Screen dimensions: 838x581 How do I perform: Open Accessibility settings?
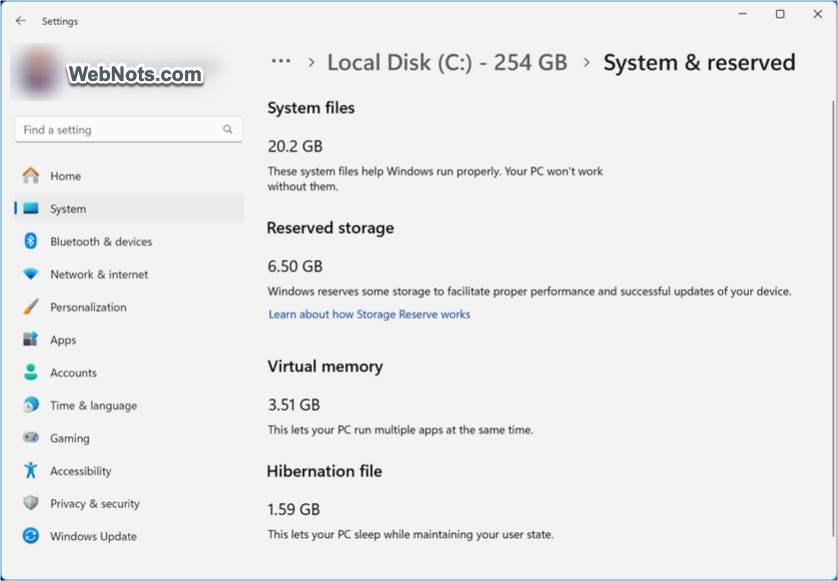128,471
